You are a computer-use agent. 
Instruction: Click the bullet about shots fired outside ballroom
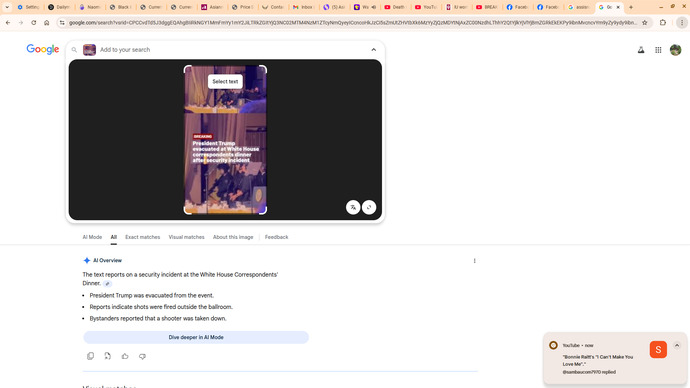pos(161,307)
